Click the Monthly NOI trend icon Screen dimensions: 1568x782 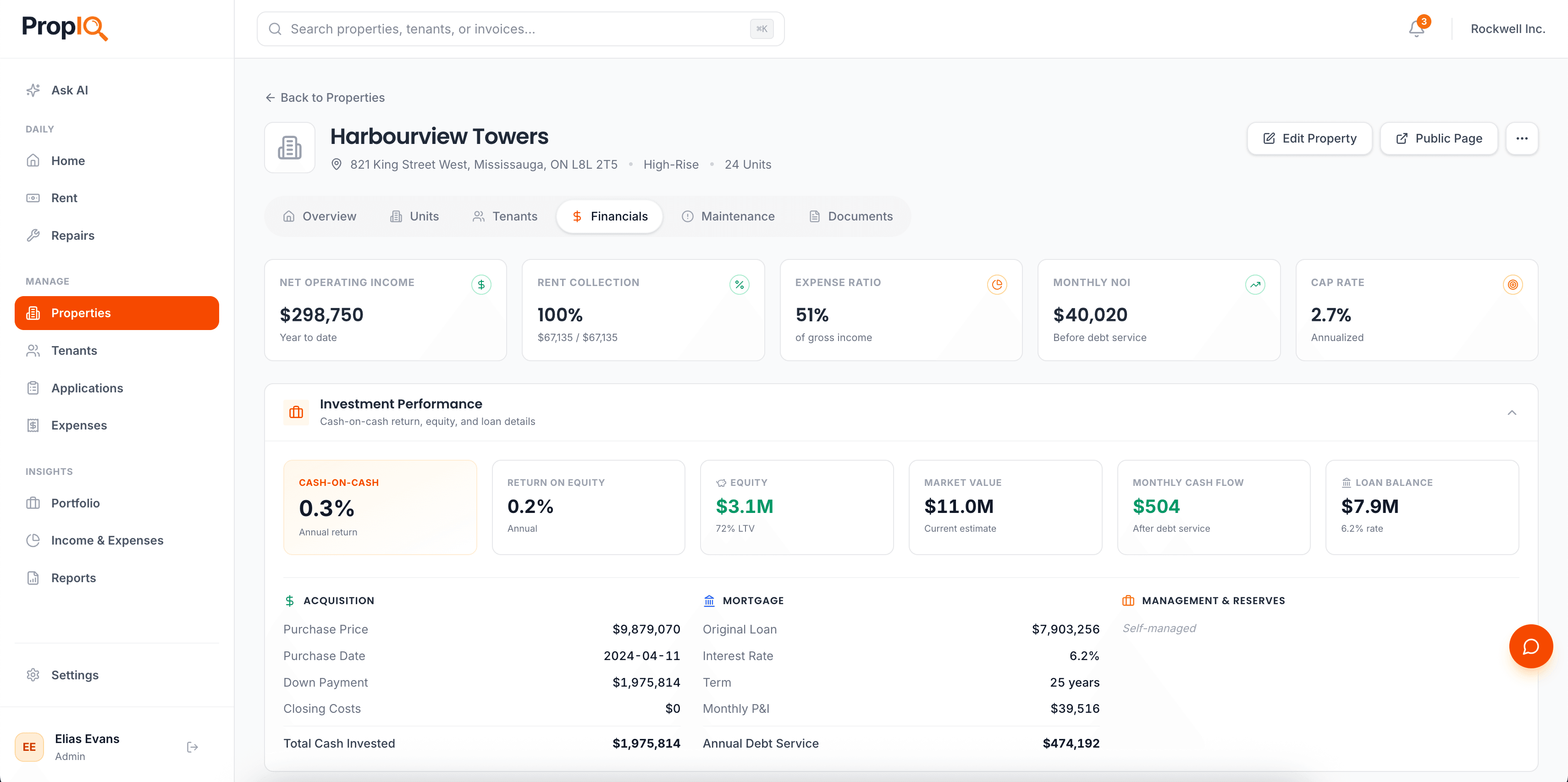click(1255, 284)
